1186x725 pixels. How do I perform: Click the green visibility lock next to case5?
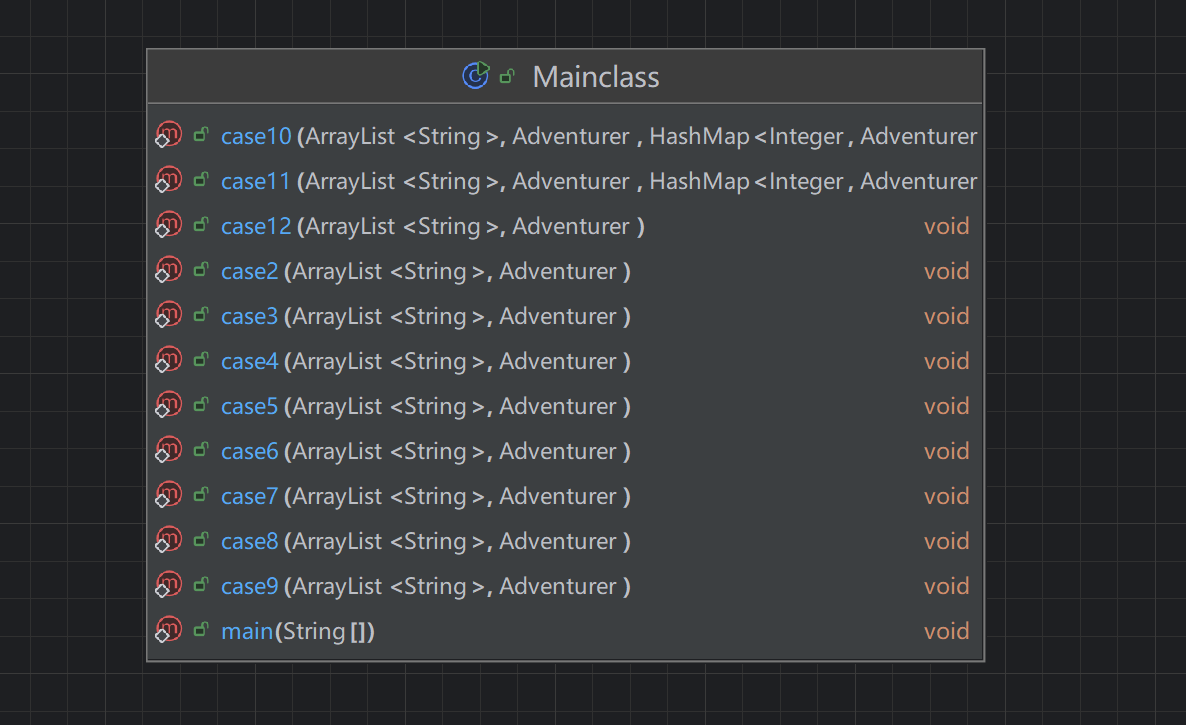pos(201,405)
